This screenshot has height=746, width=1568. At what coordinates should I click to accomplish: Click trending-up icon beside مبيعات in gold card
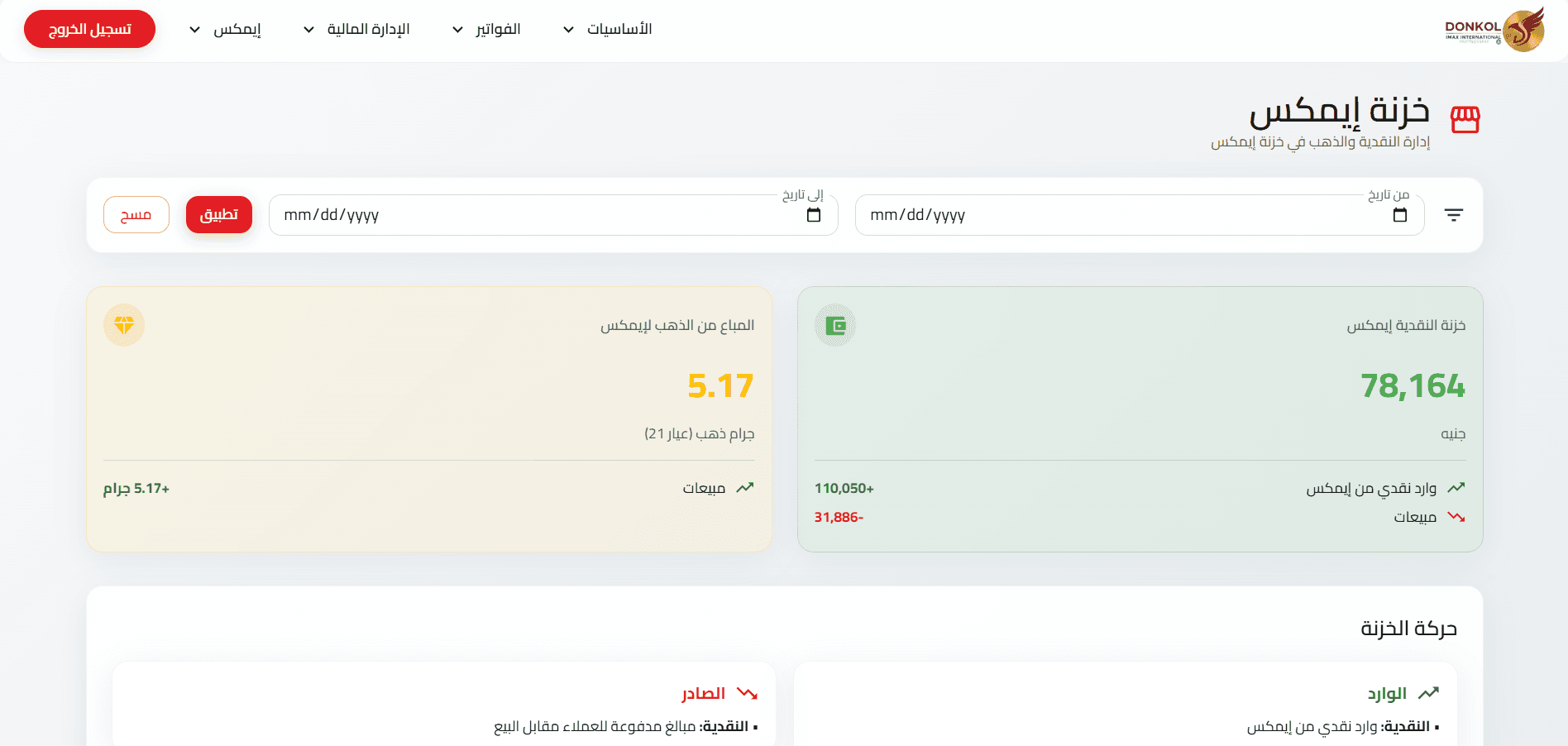(745, 488)
